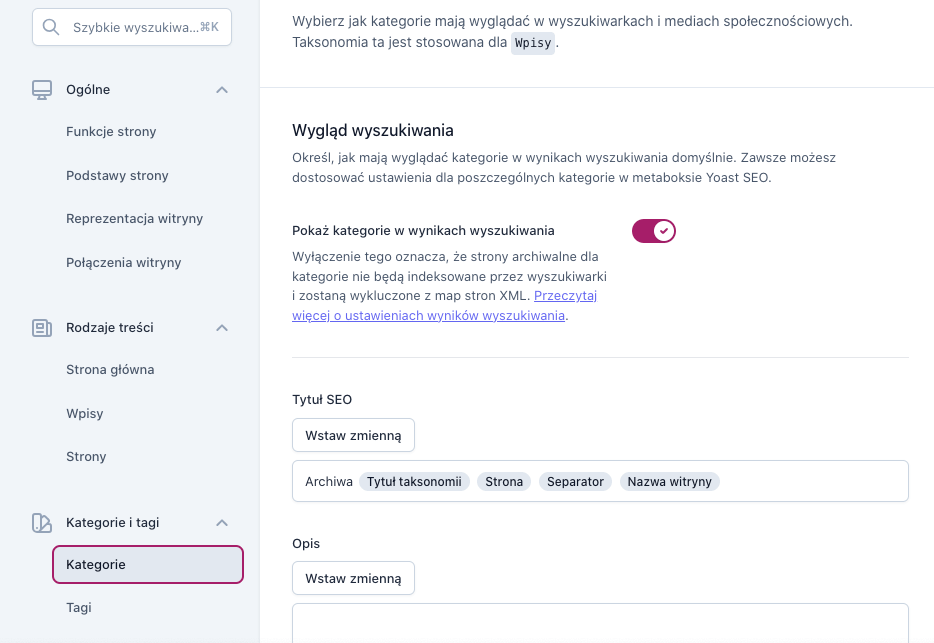934x643 pixels.
Task: Click Wstaw zmienną under Opis
Action: (x=353, y=578)
